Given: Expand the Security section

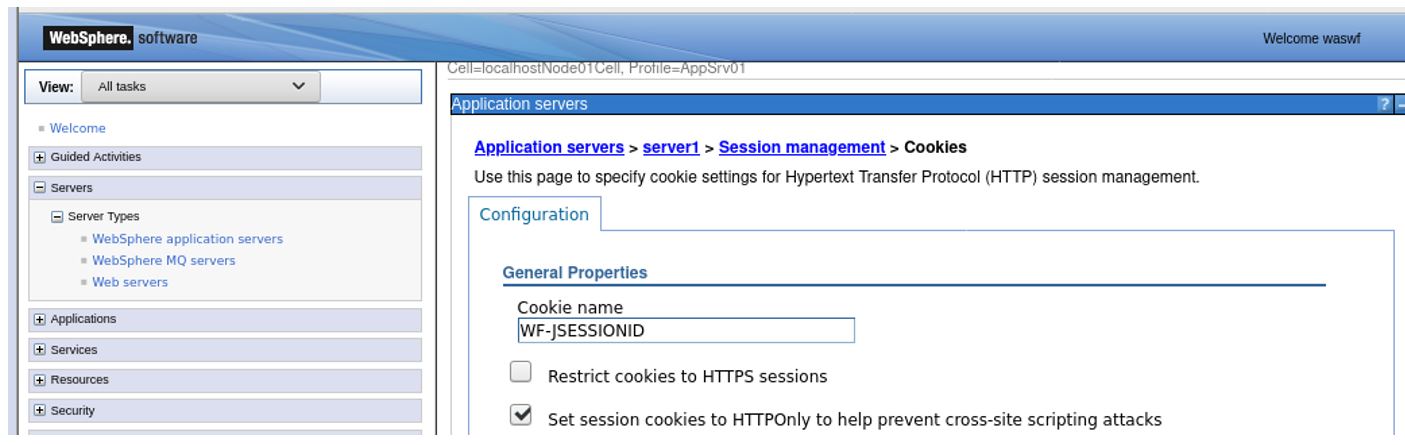Looking at the screenshot, I should (40, 410).
